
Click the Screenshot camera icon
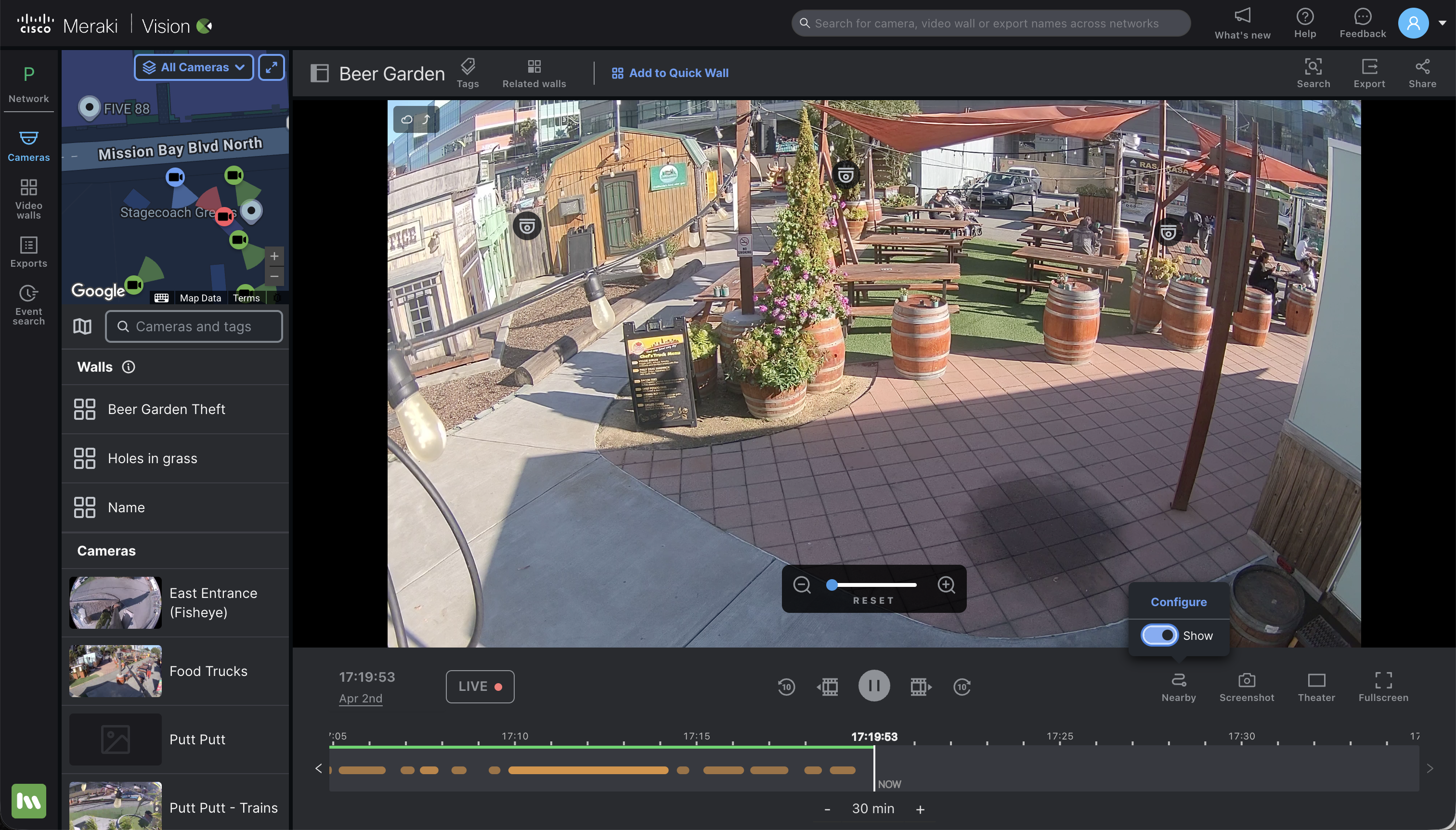1246,680
